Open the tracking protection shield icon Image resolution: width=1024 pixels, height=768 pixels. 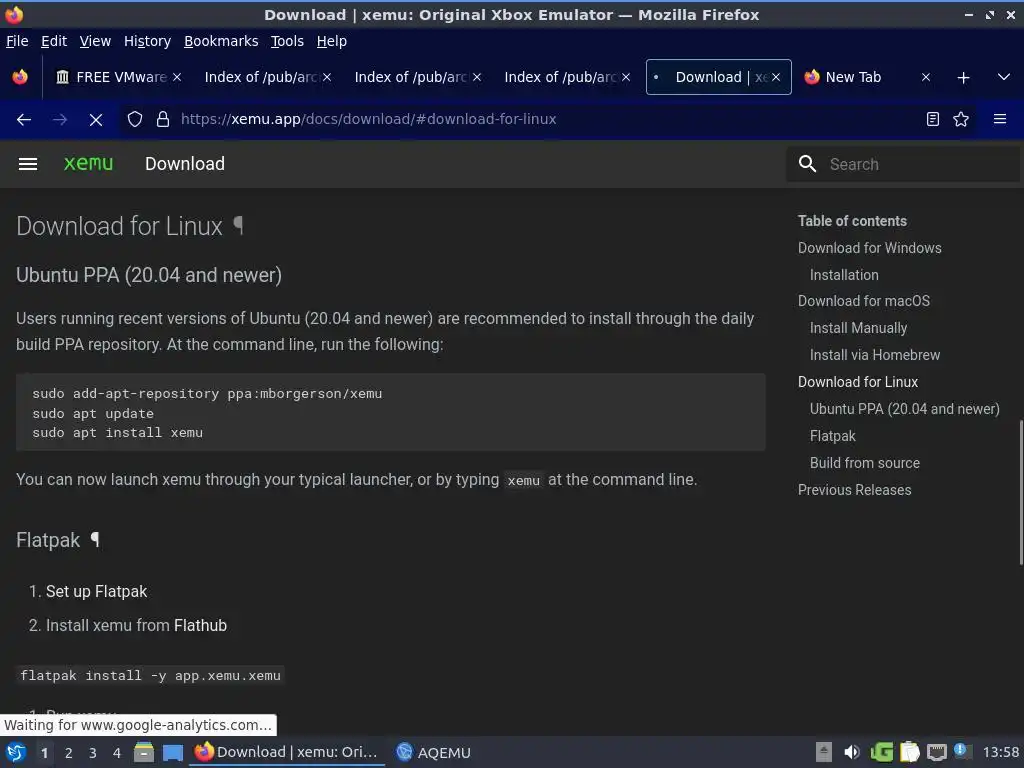click(135, 120)
